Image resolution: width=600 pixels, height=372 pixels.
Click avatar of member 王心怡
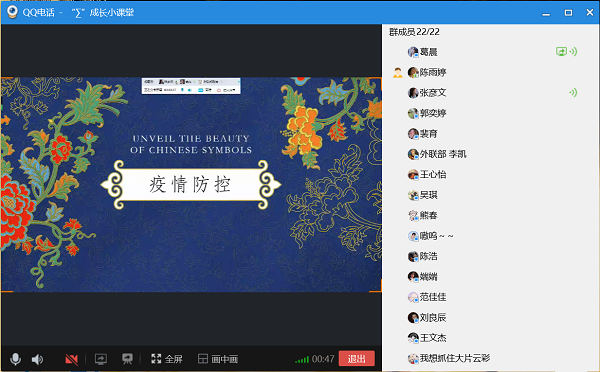pyautogui.click(x=413, y=175)
